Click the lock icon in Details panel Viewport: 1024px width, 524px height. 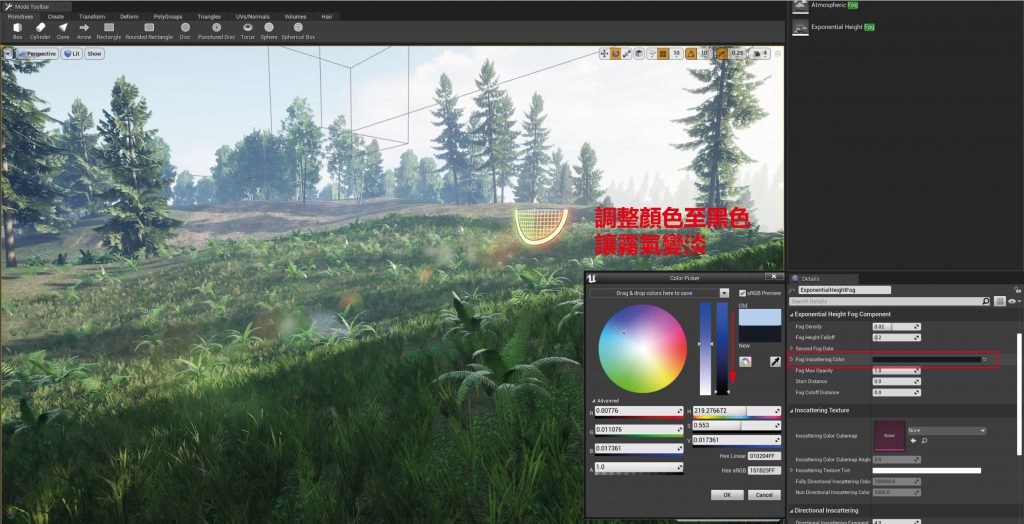tap(1019, 289)
